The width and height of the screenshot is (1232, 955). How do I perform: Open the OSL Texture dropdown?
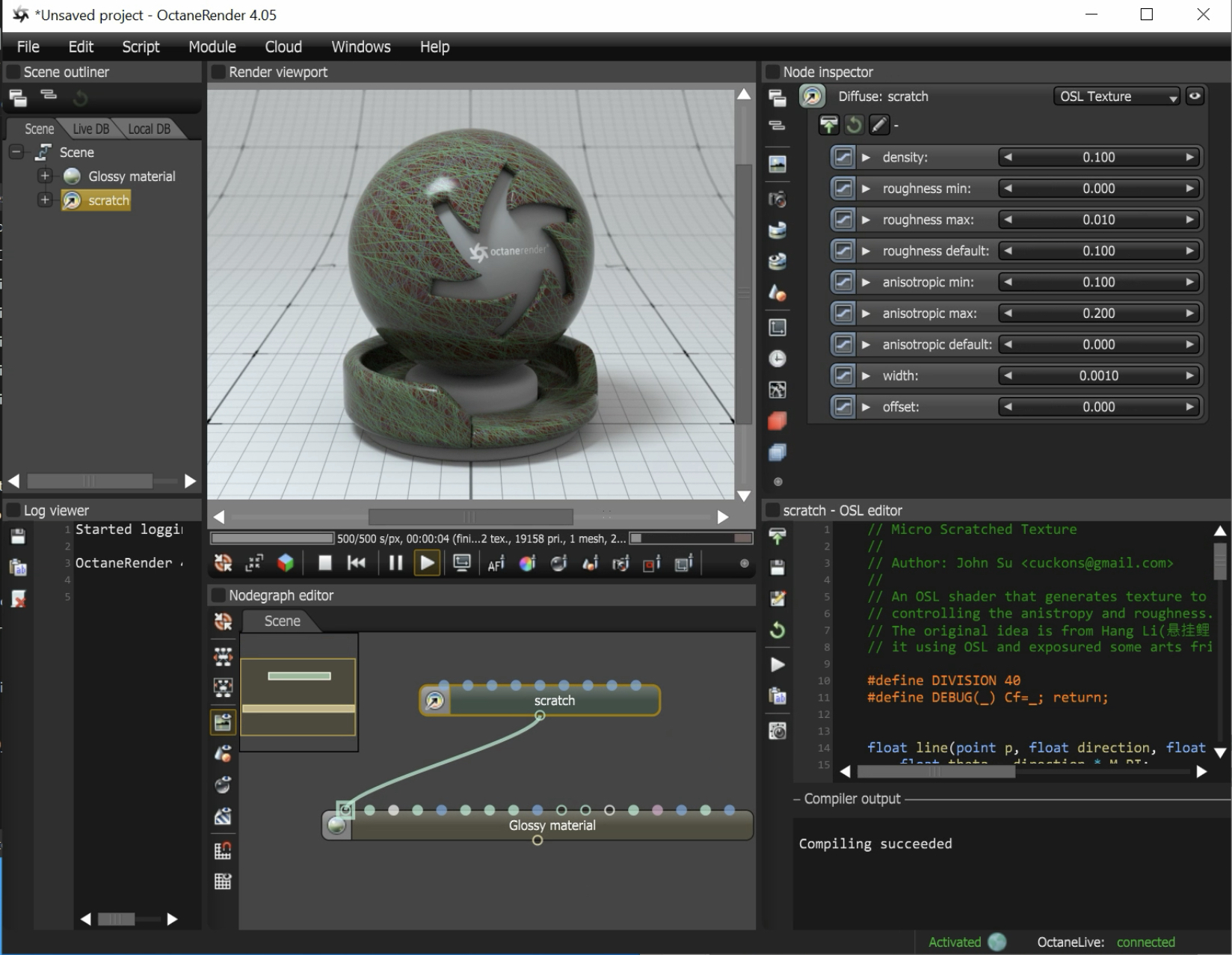click(x=1117, y=96)
